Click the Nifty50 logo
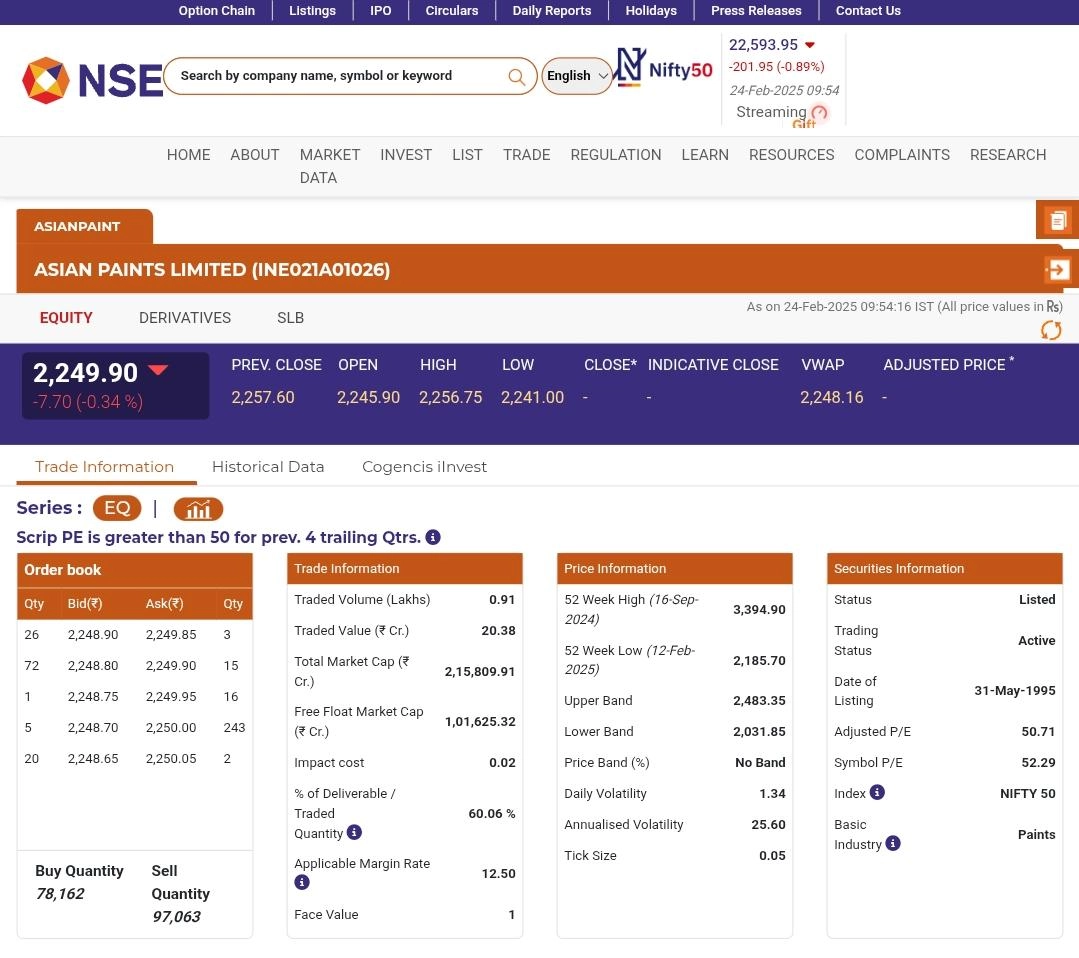The image size is (1079, 958). click(664, 68)
